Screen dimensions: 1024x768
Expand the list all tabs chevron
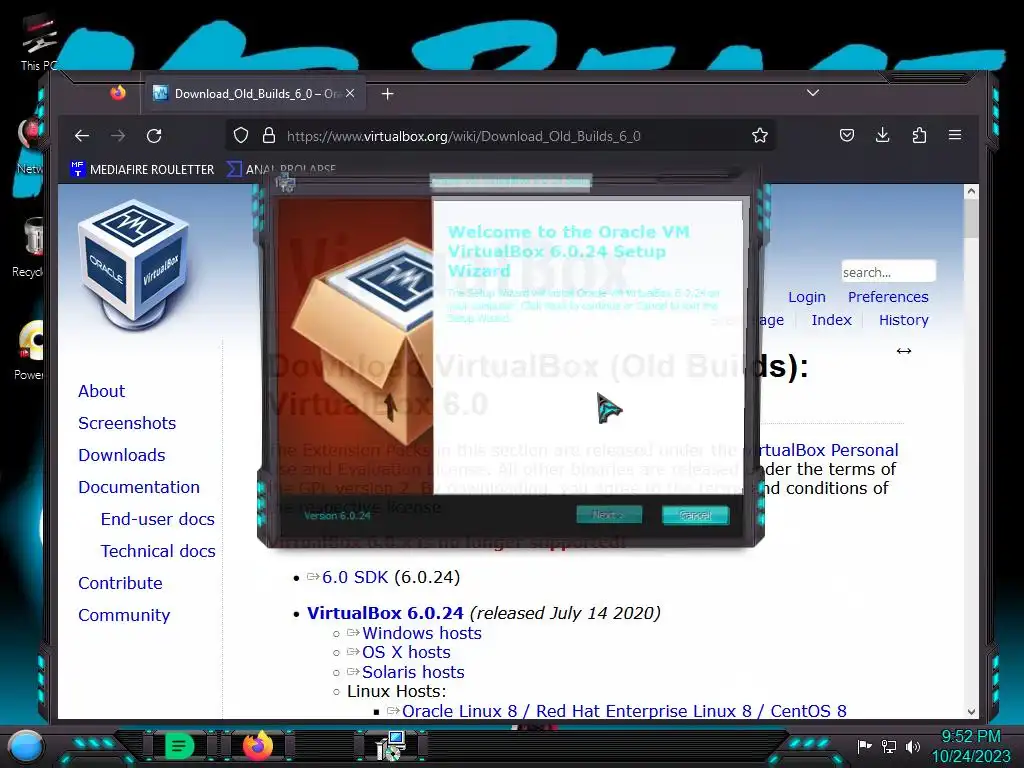pyautogui.click(x=812, y=93)
